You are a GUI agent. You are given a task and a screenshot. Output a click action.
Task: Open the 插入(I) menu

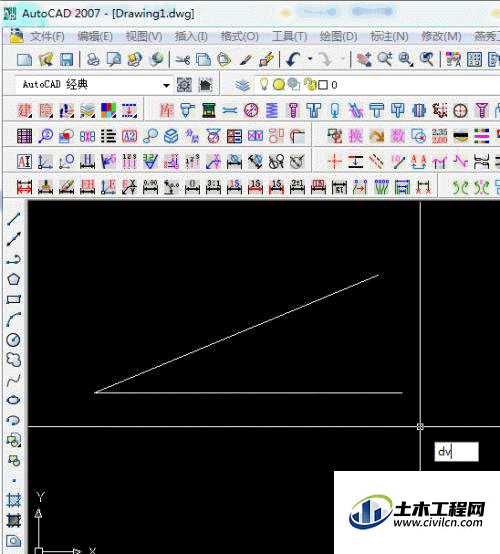point(191,36)
